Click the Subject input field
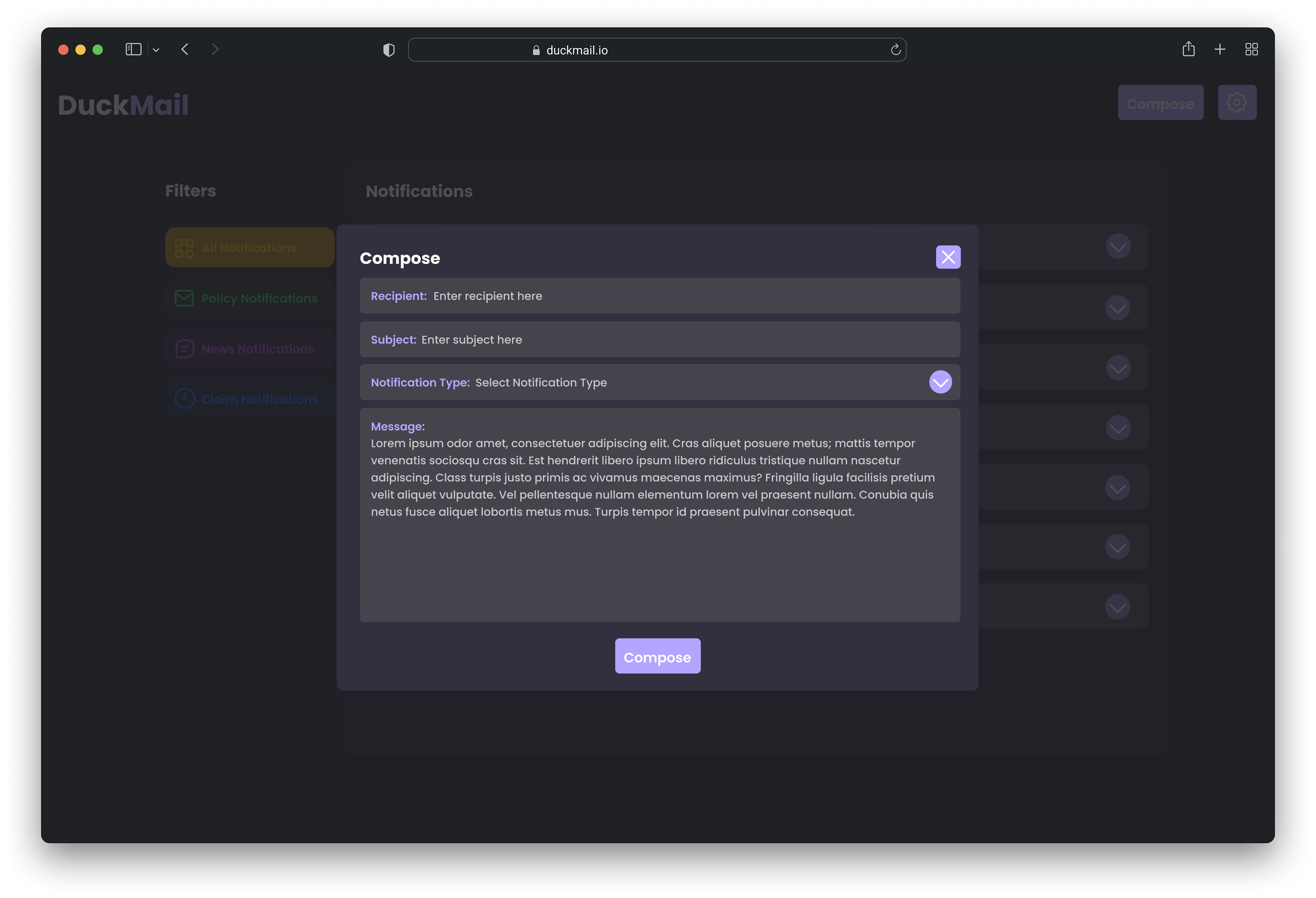The image size is (1316, 898). [680, 340]
